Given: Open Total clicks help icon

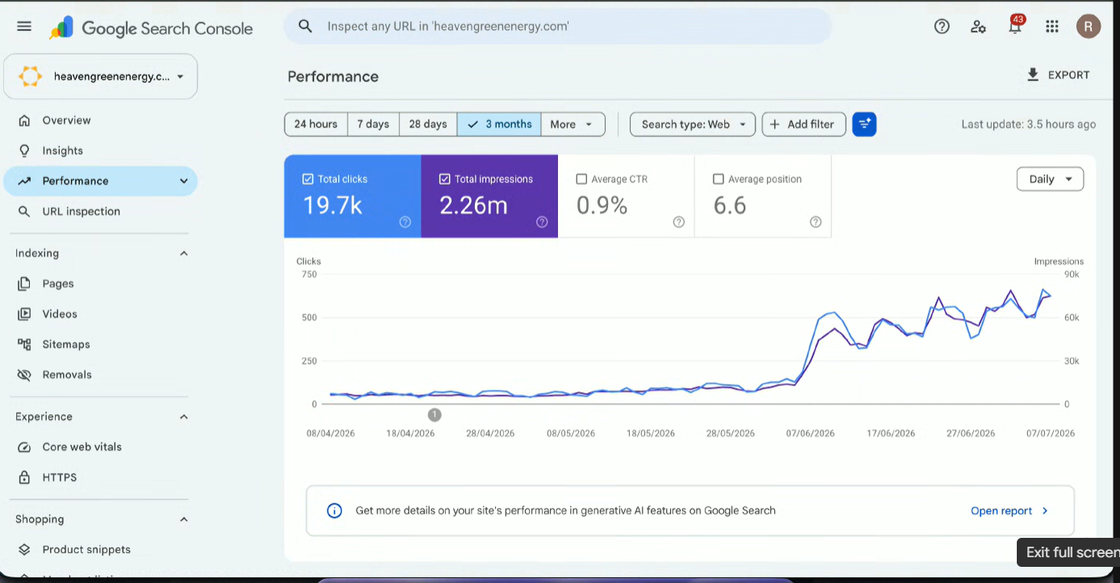Looking at the screenshot, I should pyautogui.click(x=405, y=222).
